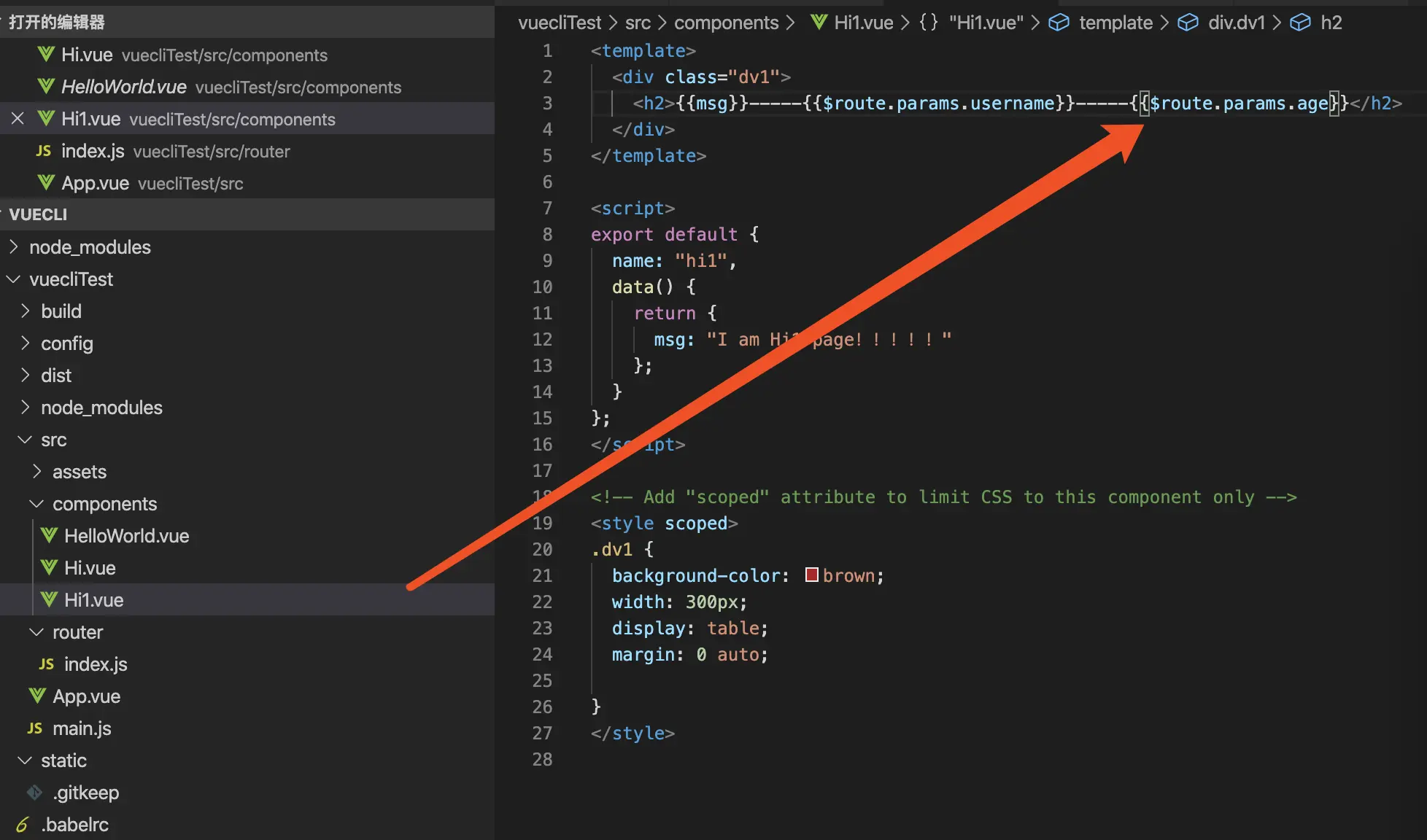Click the brown color swatch in CSS
Image resolution: width=1427 pixels, height=840 pixels.
[x=811, y=575]
